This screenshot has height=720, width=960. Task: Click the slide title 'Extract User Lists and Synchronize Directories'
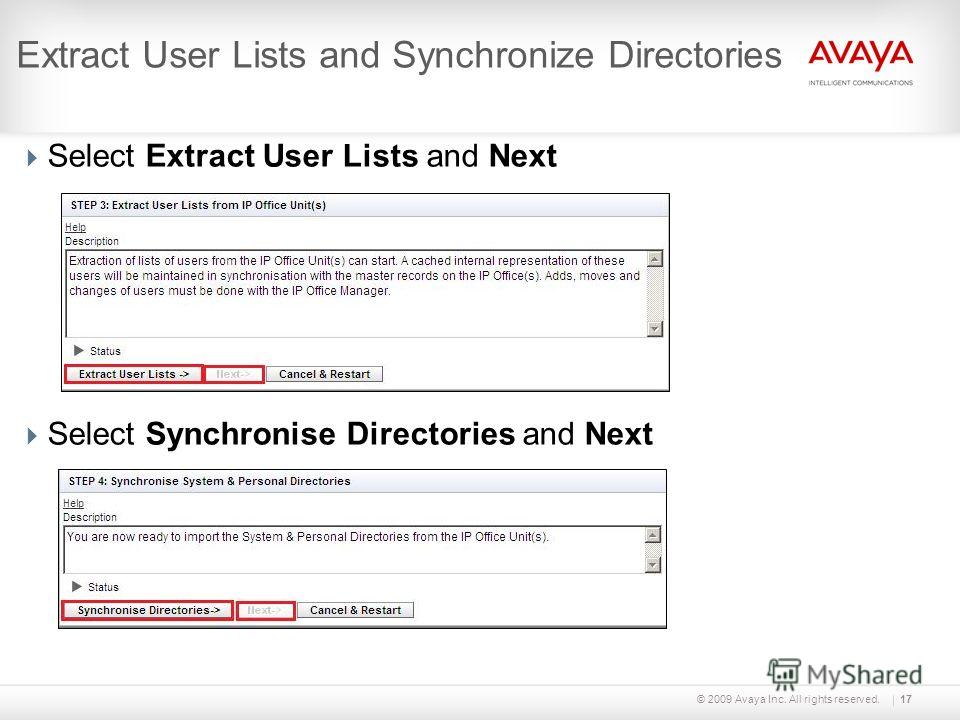399,55
